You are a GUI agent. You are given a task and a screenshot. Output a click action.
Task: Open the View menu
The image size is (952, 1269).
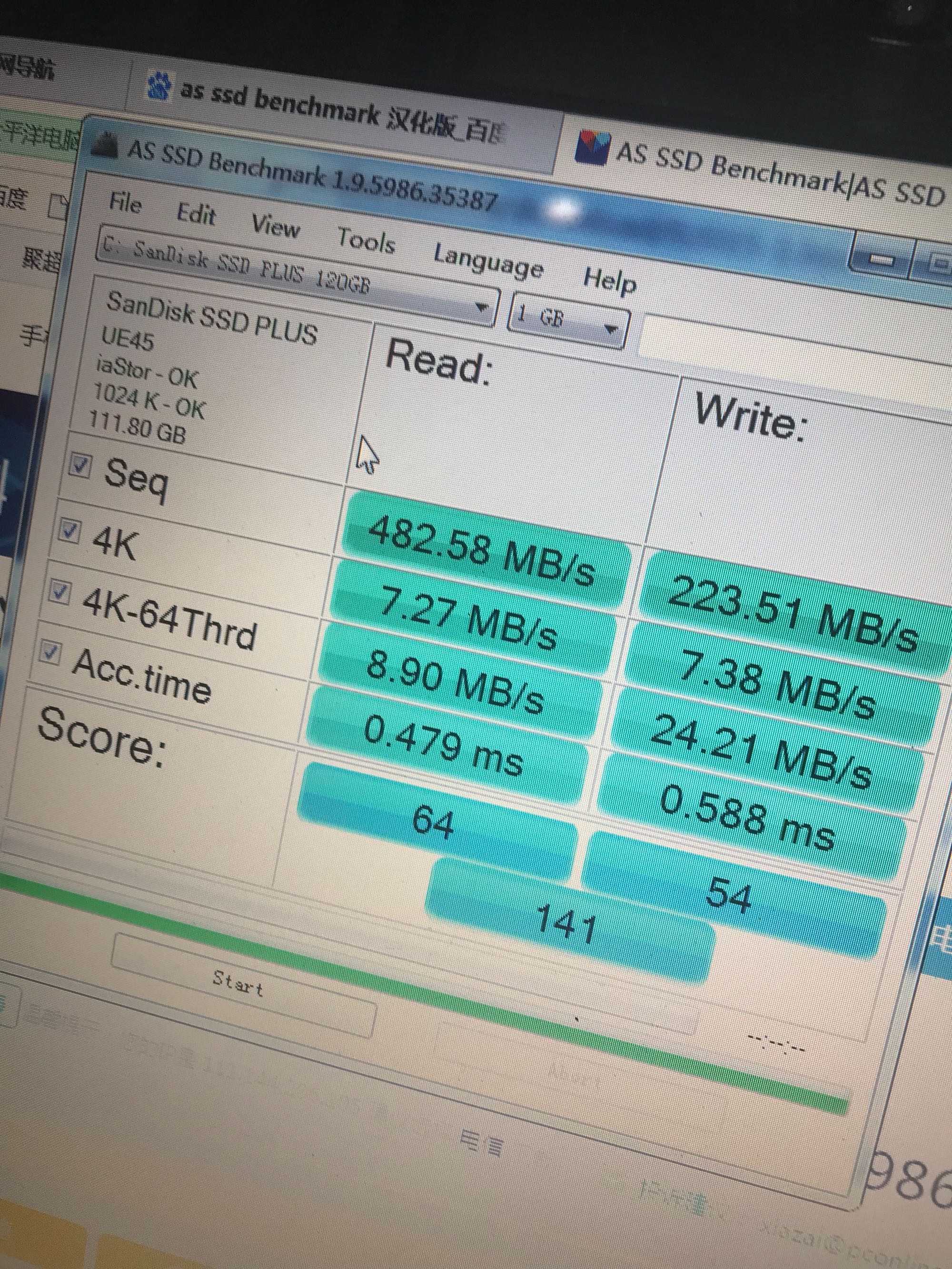click(276, 226)
